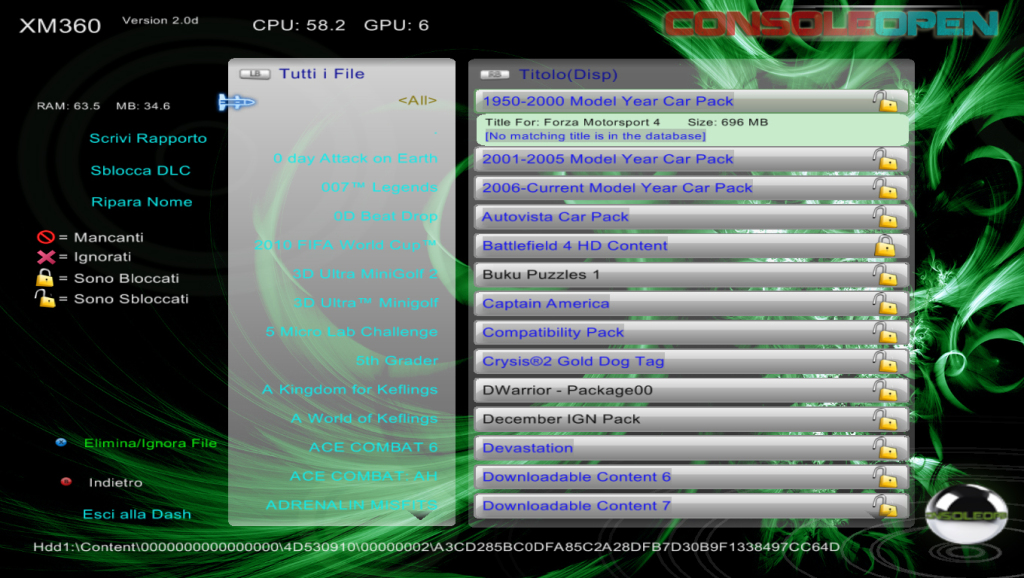Click the 1950-2000 Model Year Car Pack title
The image size is (1024, 578).
(x=608, y=101)
